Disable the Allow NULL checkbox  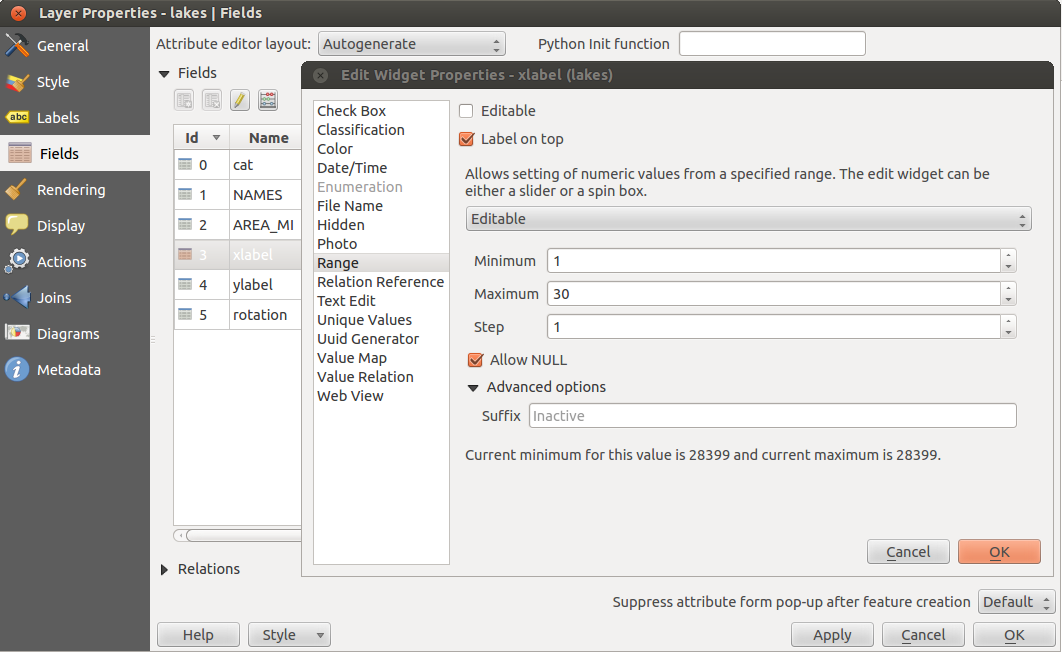coord(476,360)
